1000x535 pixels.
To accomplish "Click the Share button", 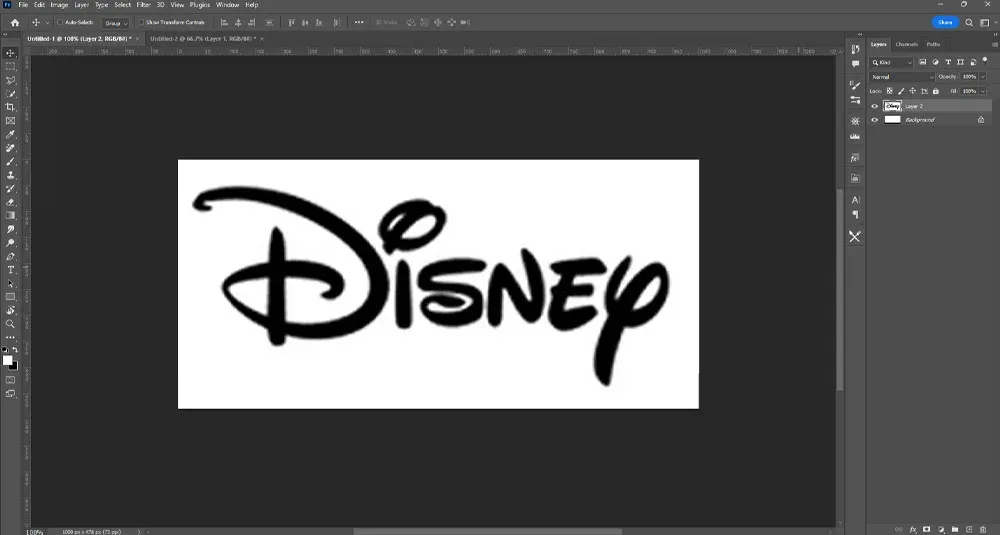I will (x=945, y=22).
